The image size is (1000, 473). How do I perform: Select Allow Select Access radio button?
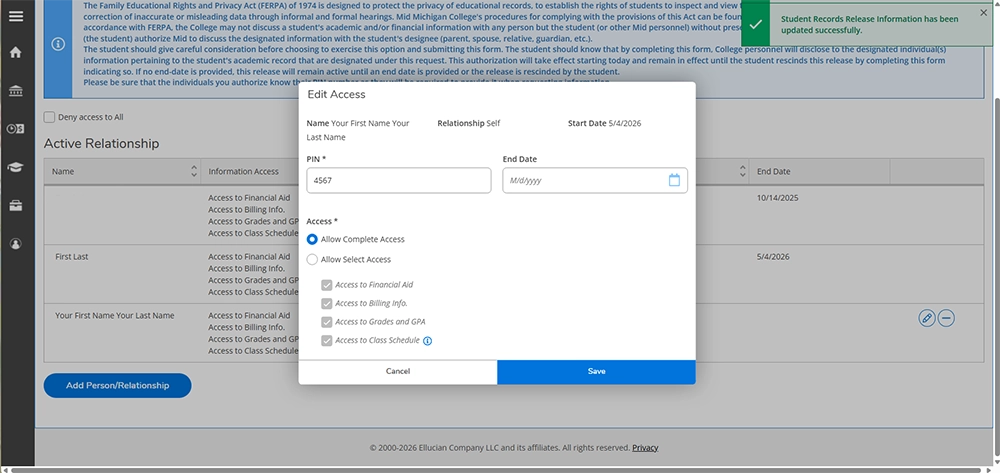[x=312, y=259]
